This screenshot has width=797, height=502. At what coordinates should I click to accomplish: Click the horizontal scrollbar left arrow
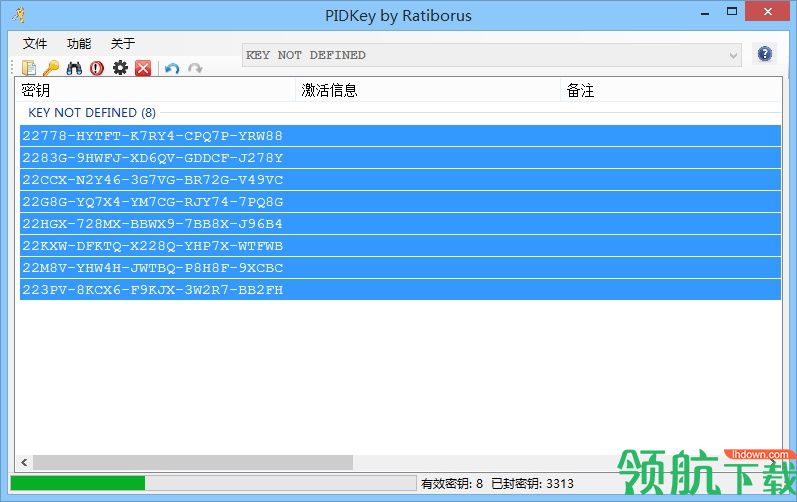pyautogui.click(x=24, y=462)
